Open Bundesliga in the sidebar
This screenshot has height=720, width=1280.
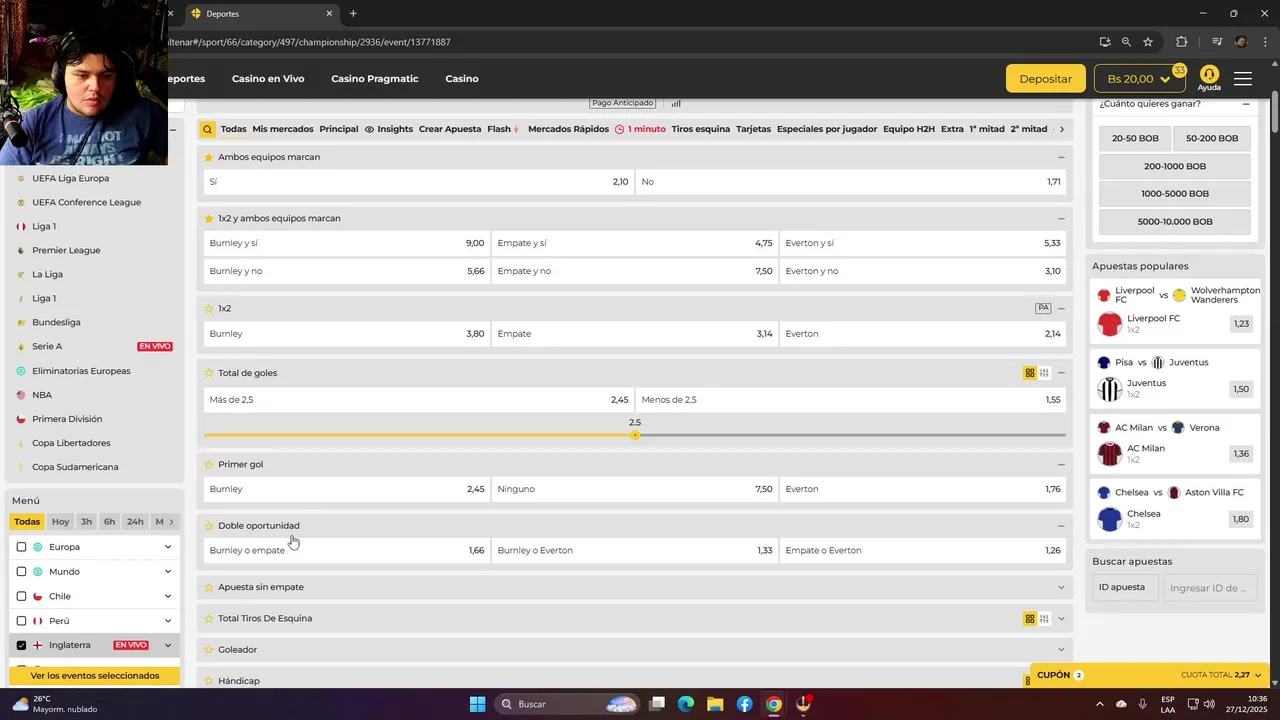[x=56, y=322]
